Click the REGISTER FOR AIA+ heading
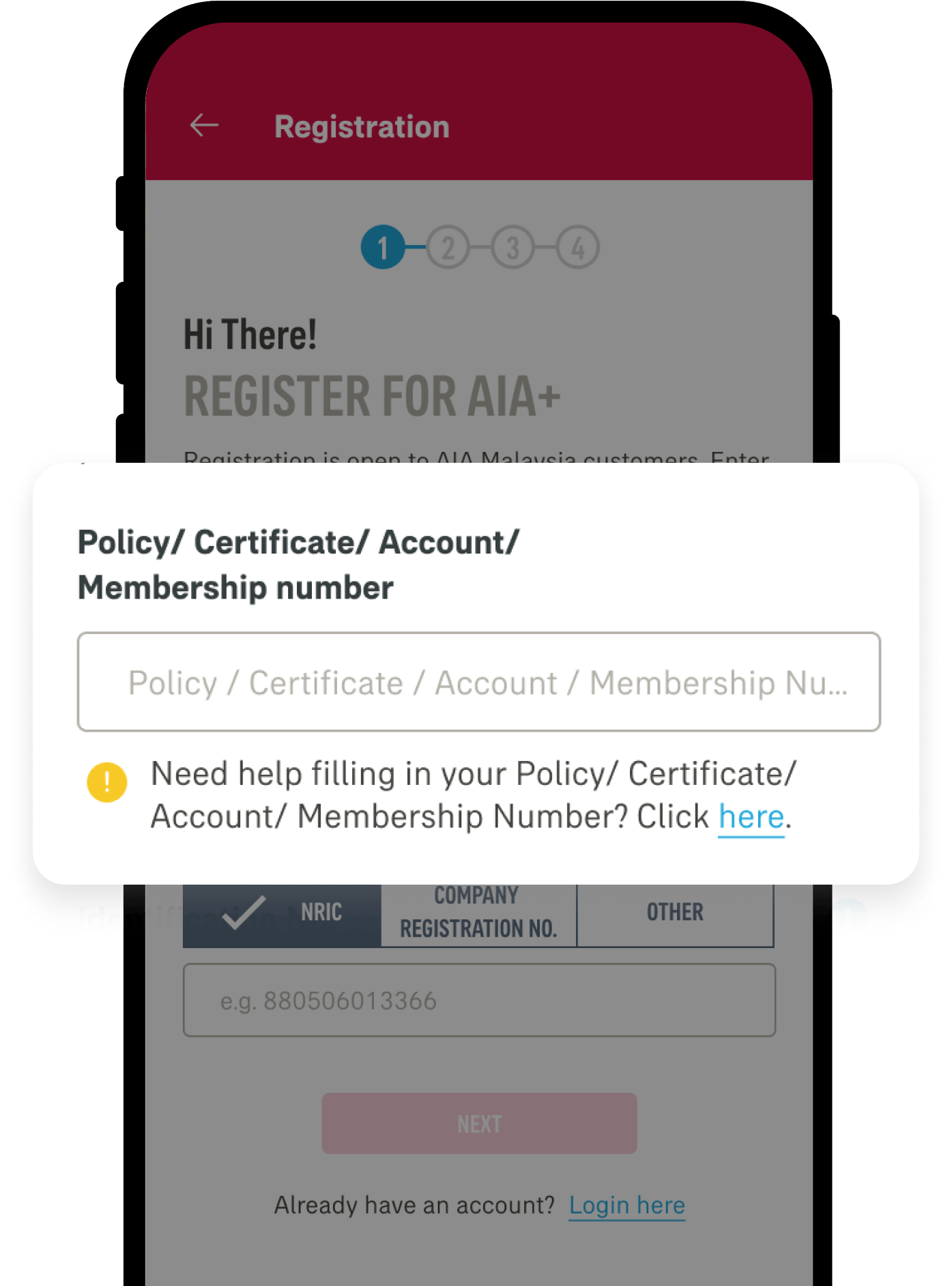This screenshot has height=1286, width=952. pos(372,396)
